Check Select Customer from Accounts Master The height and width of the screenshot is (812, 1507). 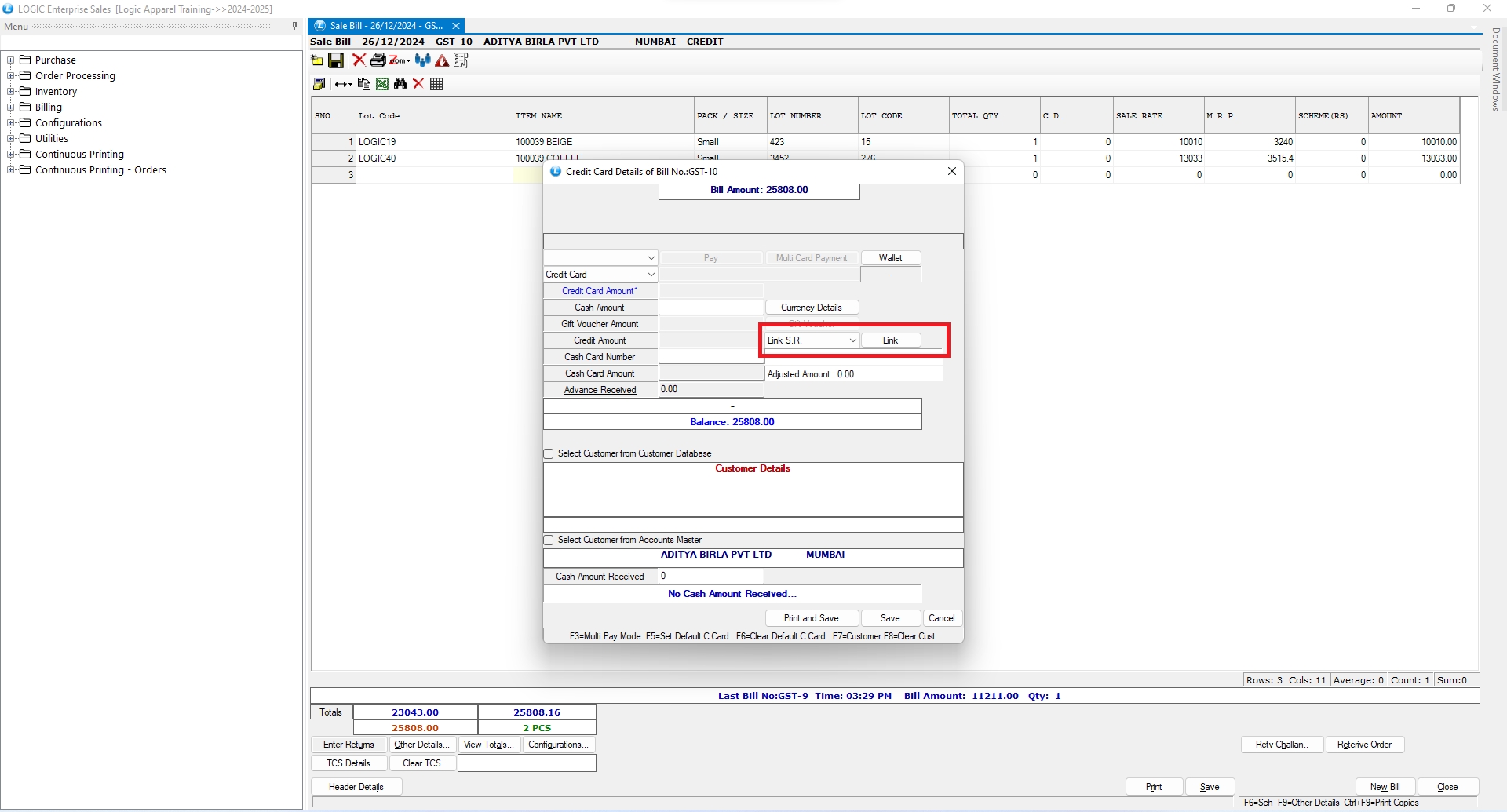pos(549,541)
